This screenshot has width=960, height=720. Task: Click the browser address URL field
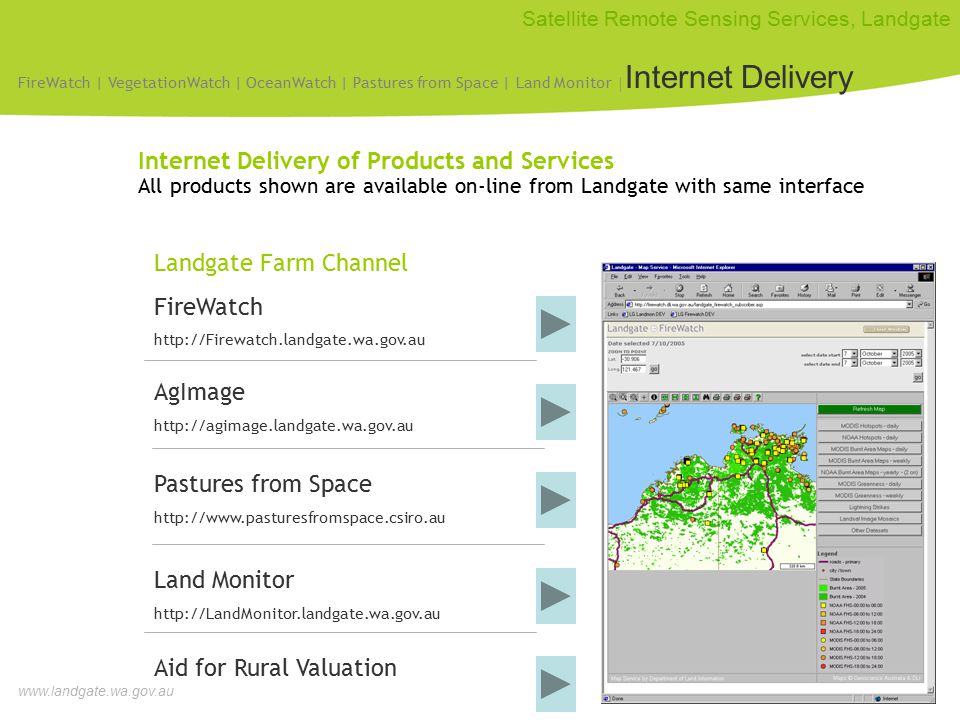[769, 304]
